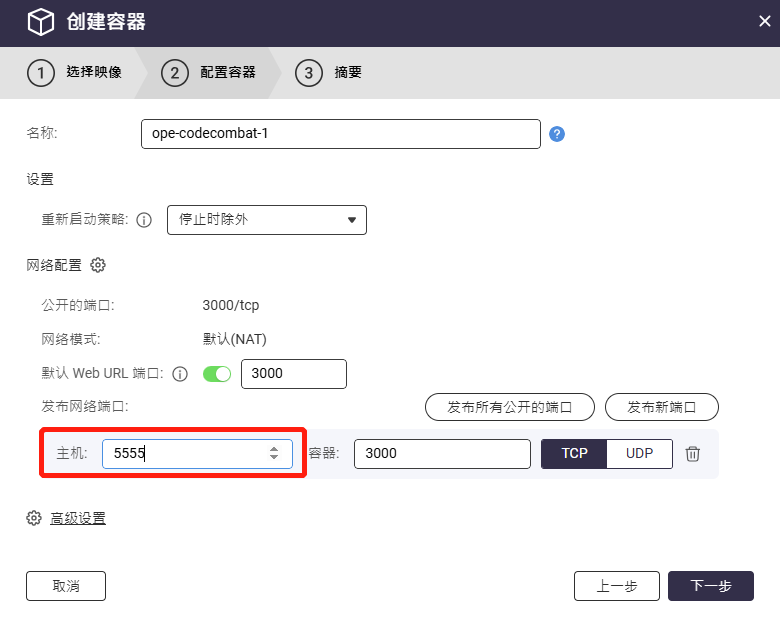Jump to step 3 摘要
The width and height of the screenshot is (780, 623).
pos(328,73)
